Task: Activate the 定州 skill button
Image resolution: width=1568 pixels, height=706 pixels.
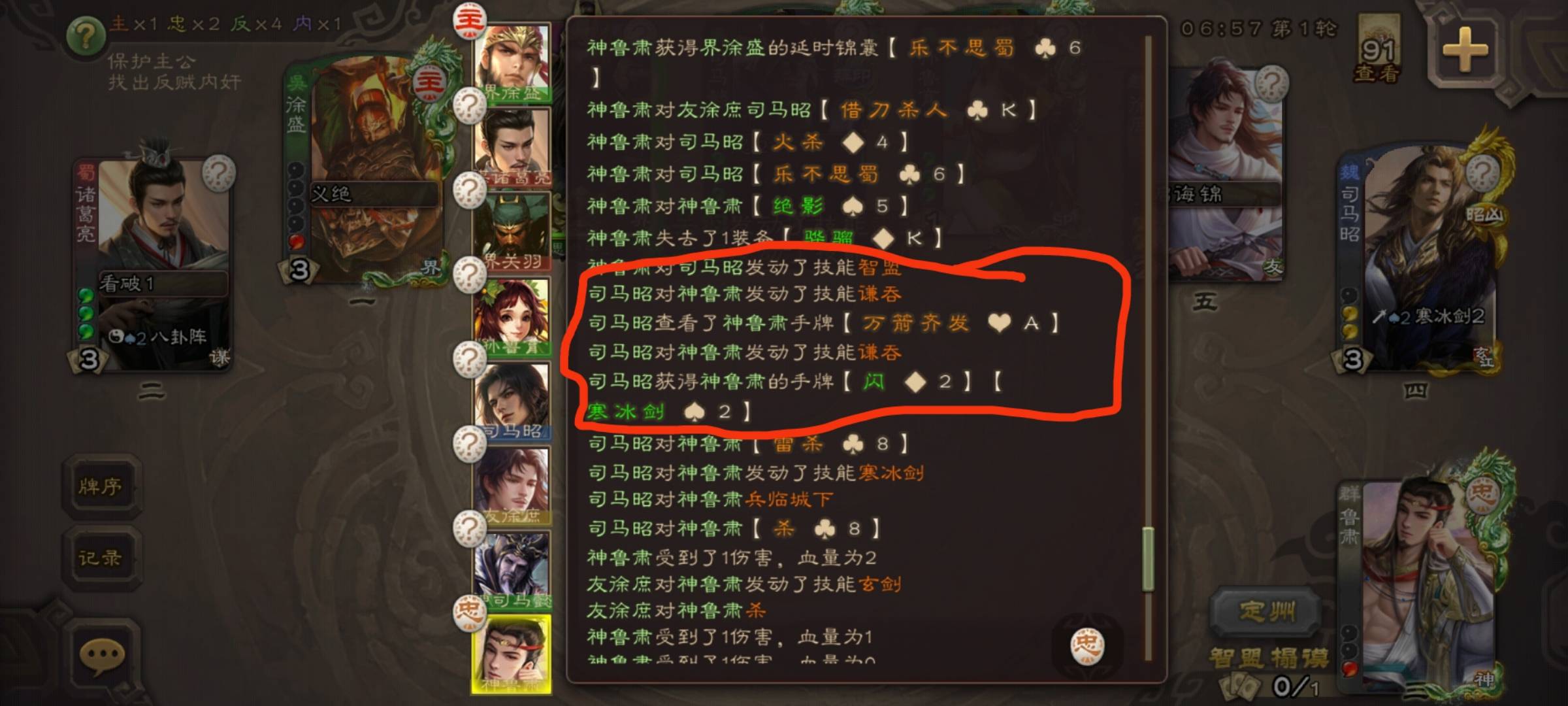Action: pos(1268,613)
